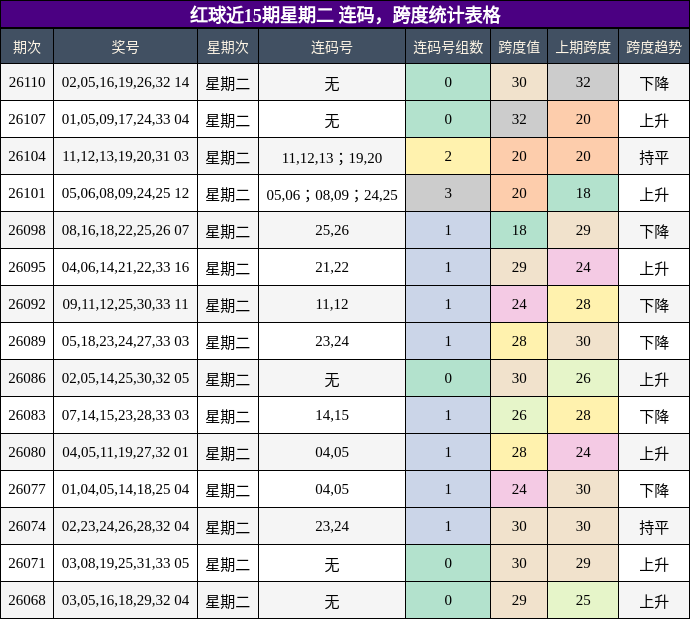Select the 跨度趋势 column header
The width and height of the screenshot is (690, 619).
point(654,47)
